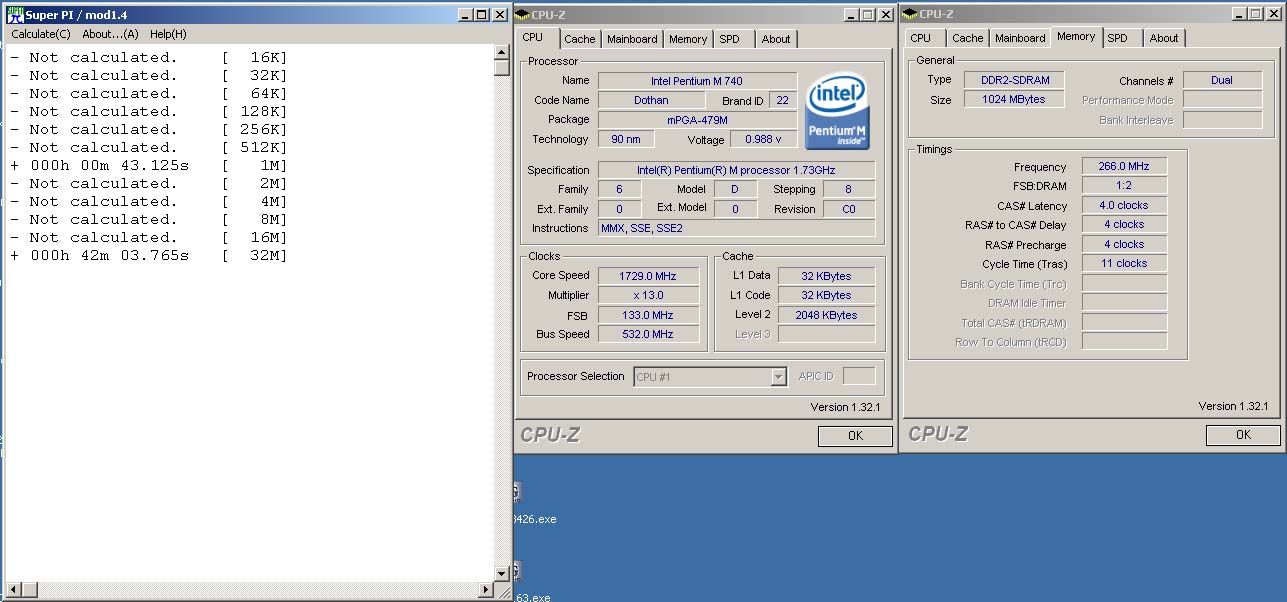Click the Package value mPGA-479M
Image resolution: width=1287 pixels, height=602 pixels.
pos(697,120)
